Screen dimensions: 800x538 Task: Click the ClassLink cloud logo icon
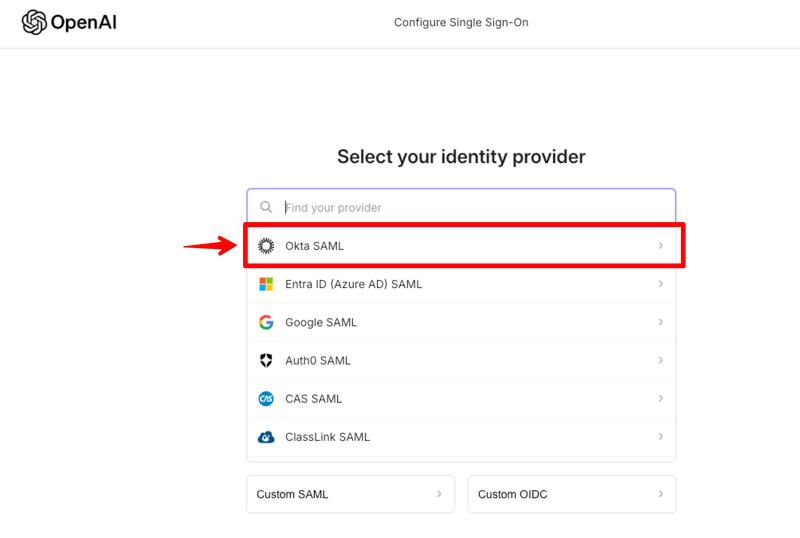click(x=266, y=437)
